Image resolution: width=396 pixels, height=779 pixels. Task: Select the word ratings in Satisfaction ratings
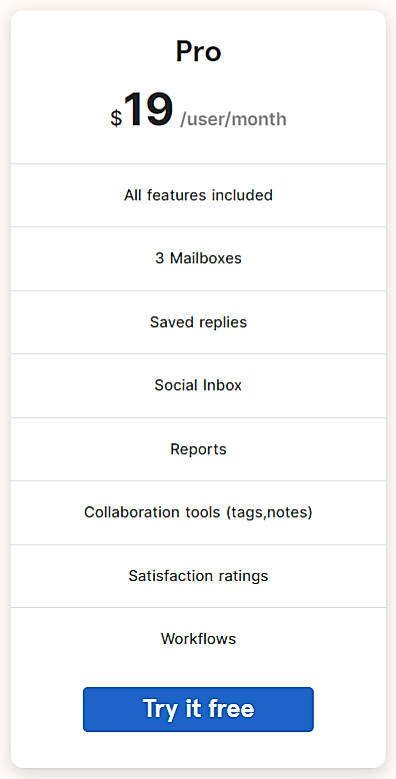click(x=243, y=576)
